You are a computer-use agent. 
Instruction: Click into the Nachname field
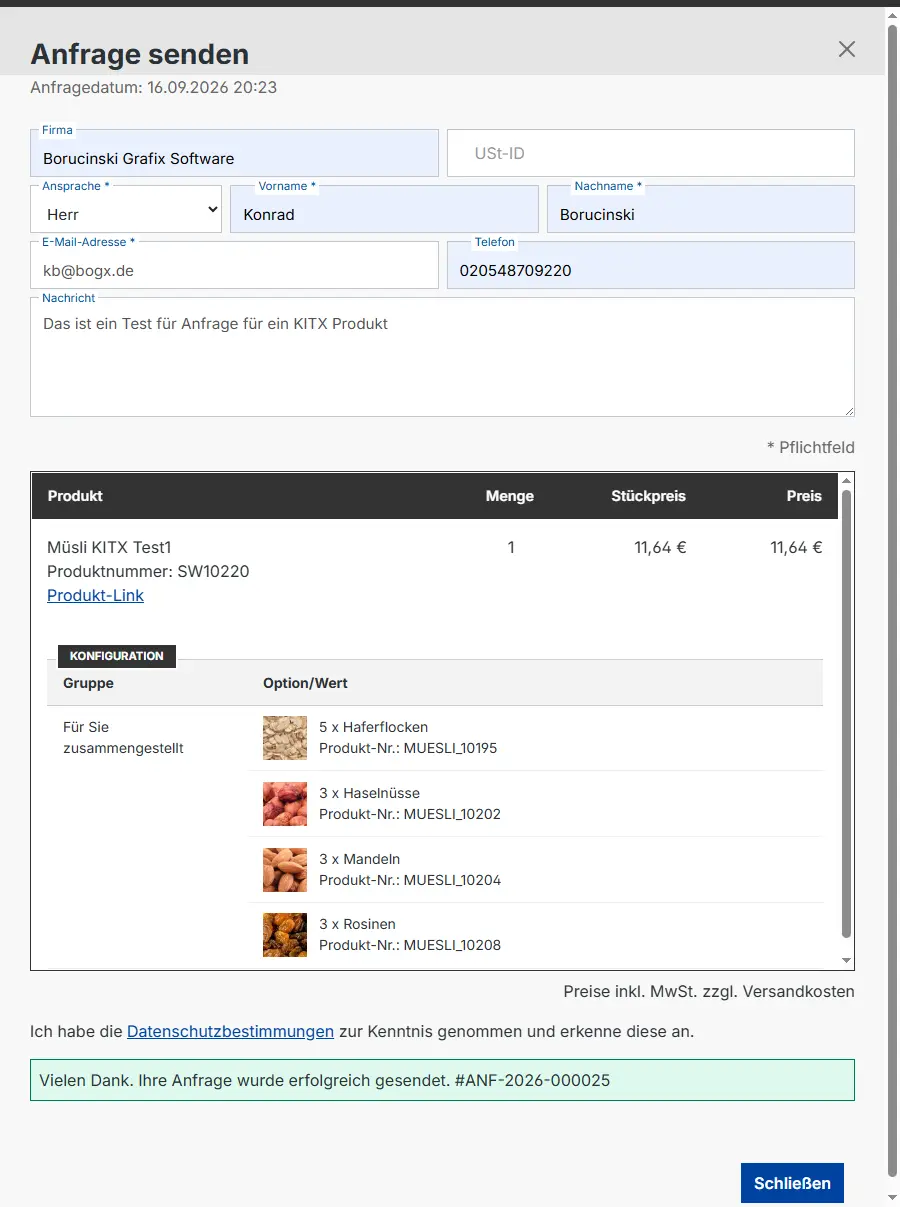(x=701, y=209)
